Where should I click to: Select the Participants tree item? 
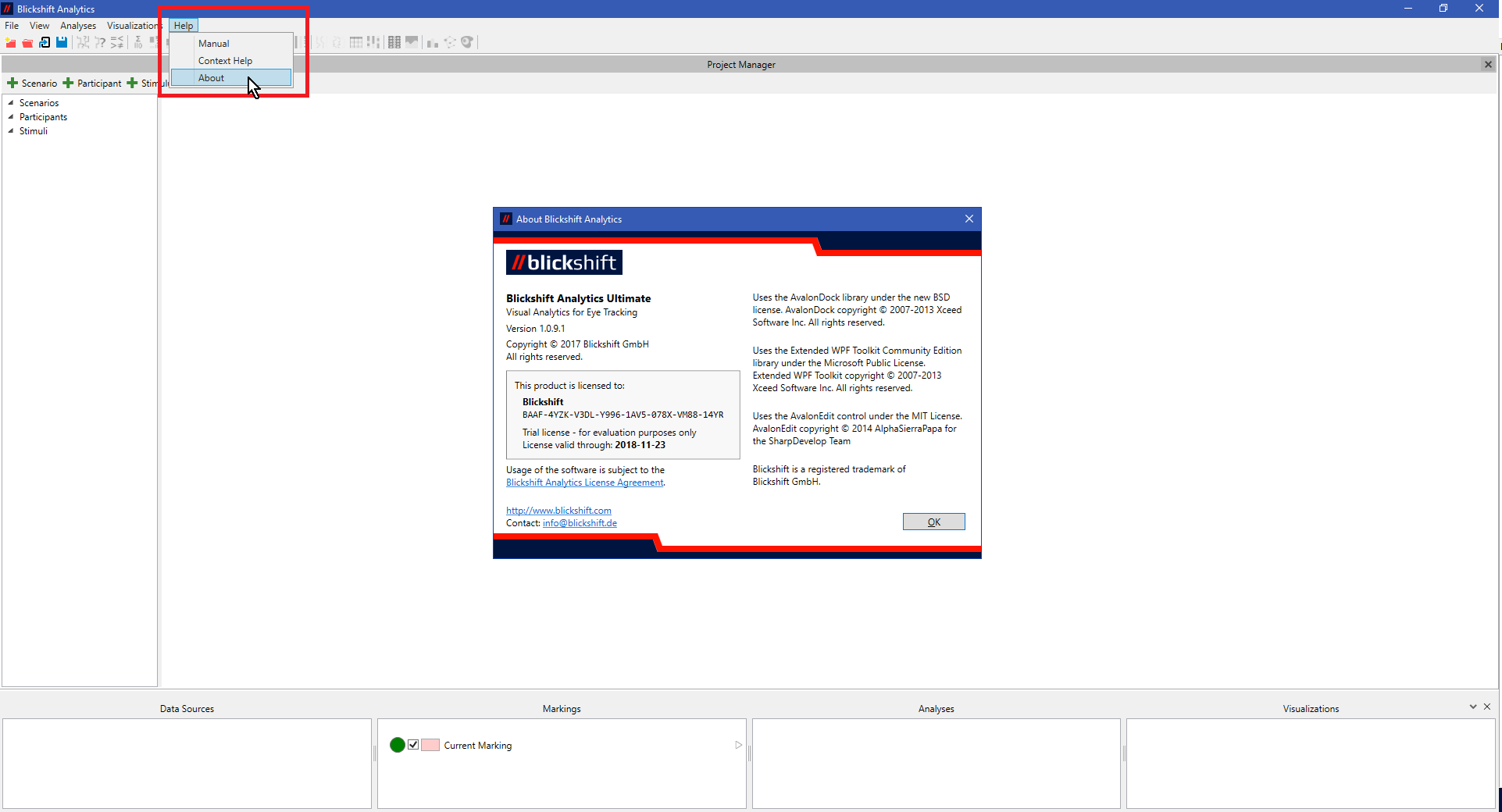[43, 116]
